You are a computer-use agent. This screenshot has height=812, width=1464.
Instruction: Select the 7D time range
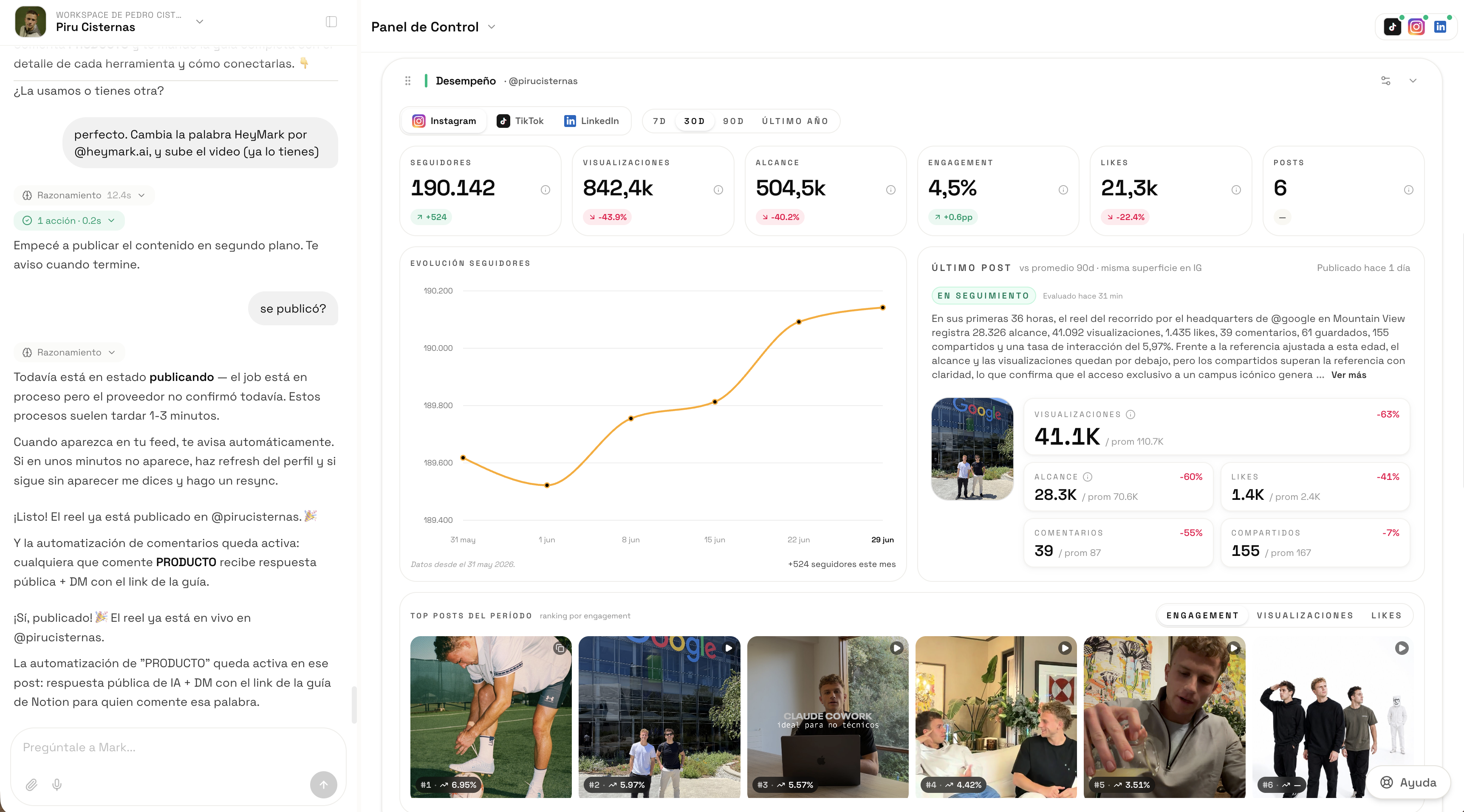(659, 121)
